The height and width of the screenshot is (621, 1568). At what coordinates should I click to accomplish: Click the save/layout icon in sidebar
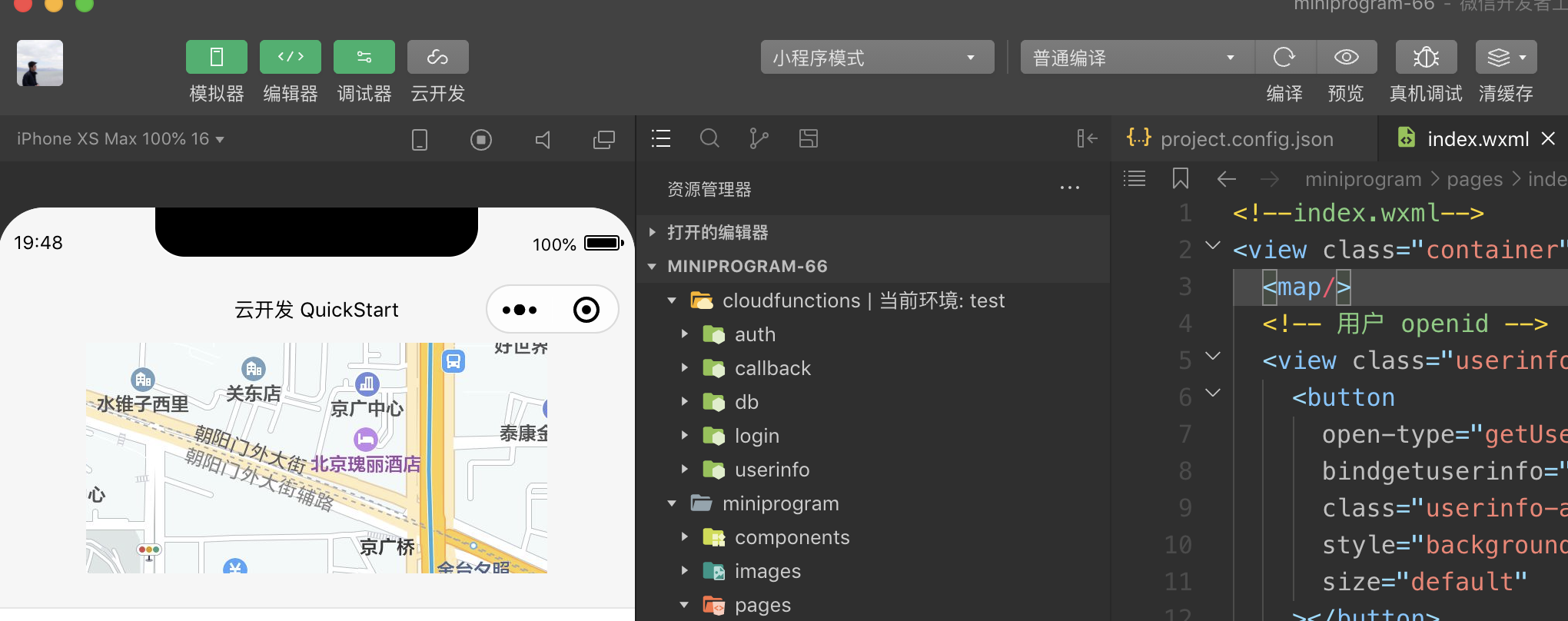coord(809,138)
